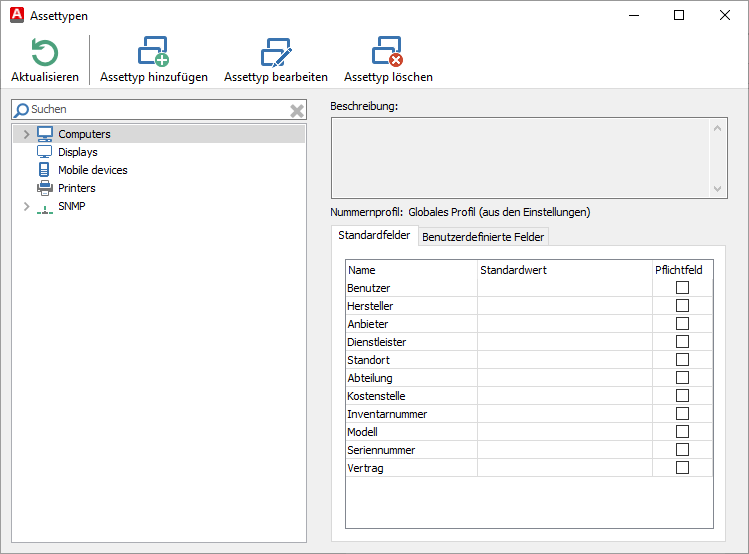This screenshot has width=749, height=554.
Task: Click the Abteilung field name cell
Action: (411, 378)
